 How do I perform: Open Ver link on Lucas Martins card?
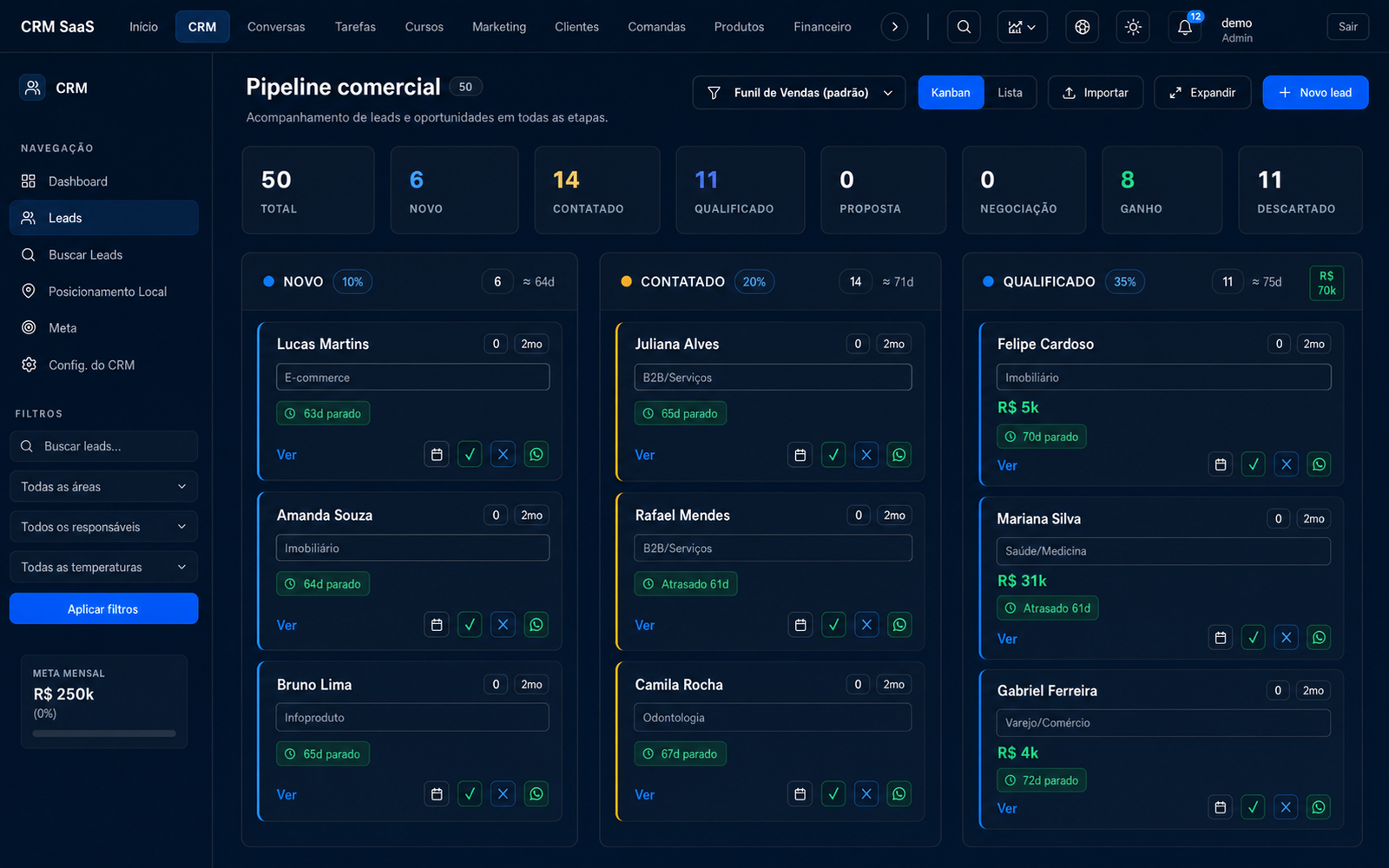(286, 455)
